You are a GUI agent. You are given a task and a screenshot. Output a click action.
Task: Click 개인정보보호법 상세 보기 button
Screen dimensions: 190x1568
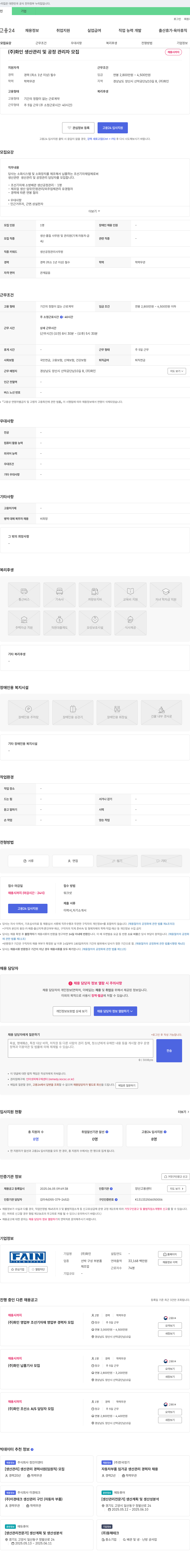pyautogui.click(x=72, y=1011)
